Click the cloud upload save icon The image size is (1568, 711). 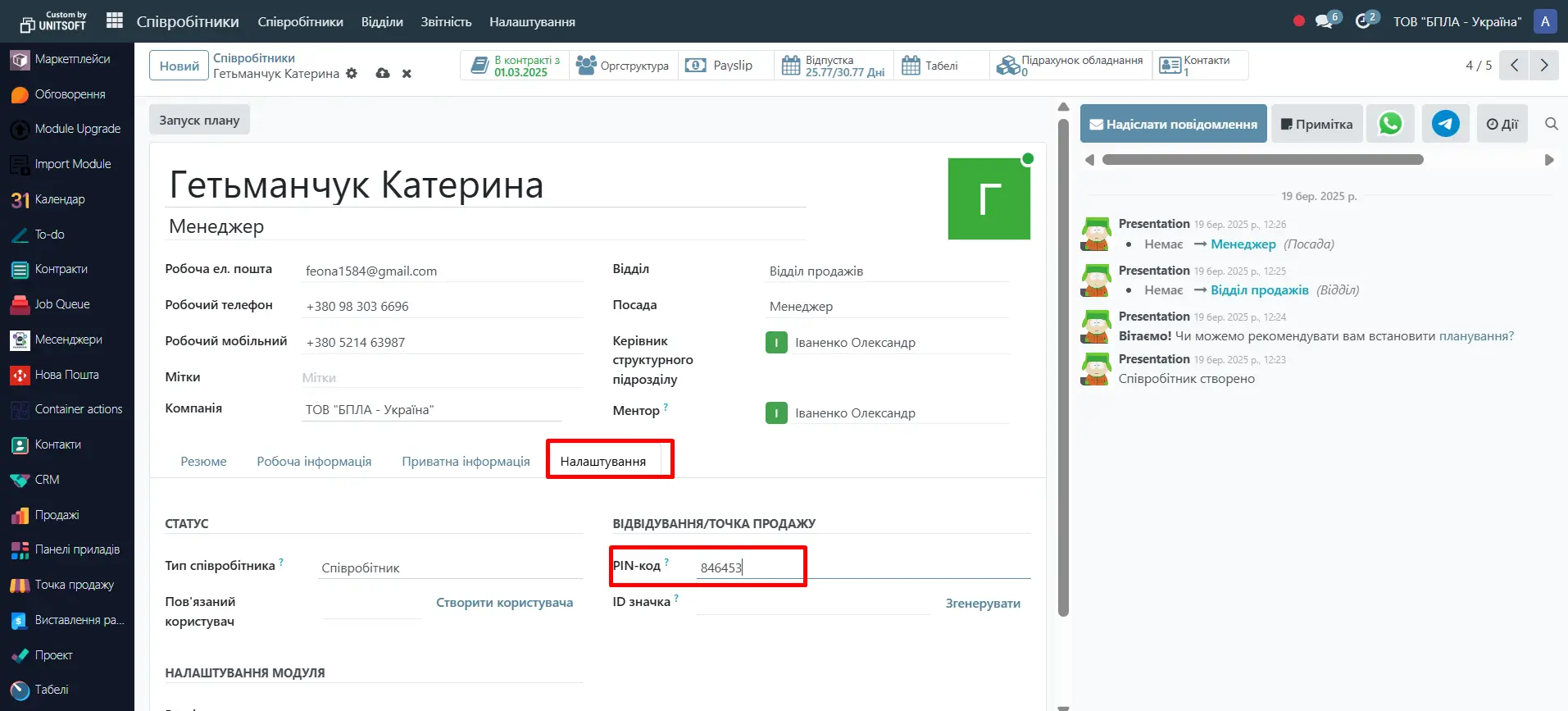pos(383,73)
